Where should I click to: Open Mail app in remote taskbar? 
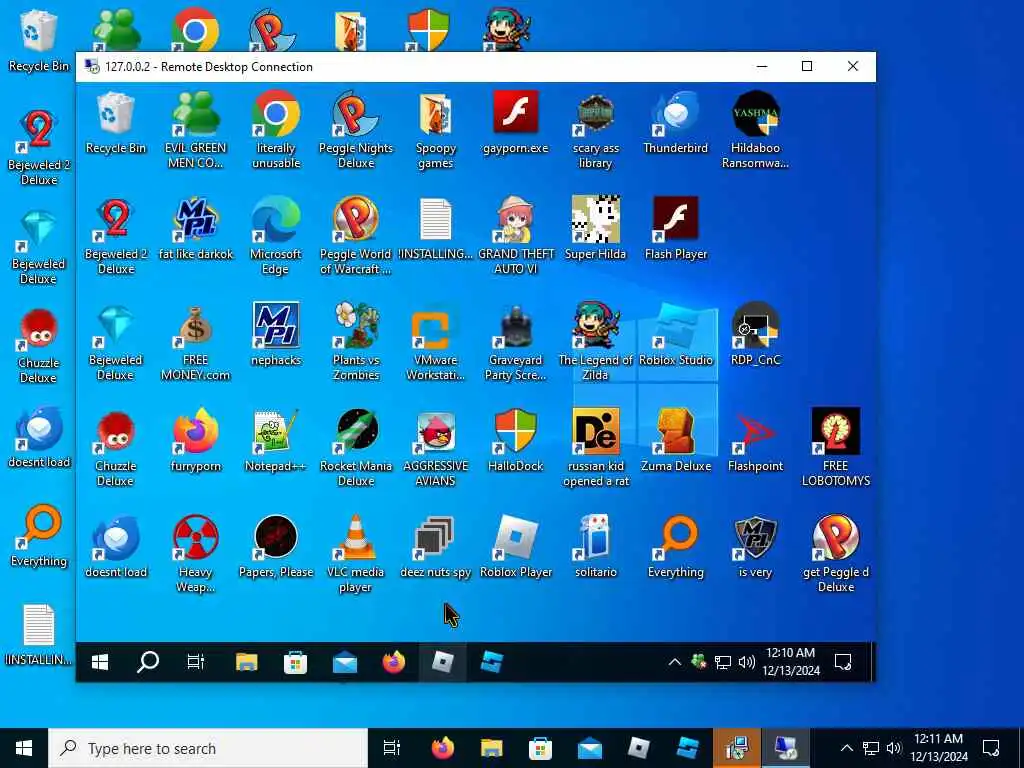click(x=344, y=662)
